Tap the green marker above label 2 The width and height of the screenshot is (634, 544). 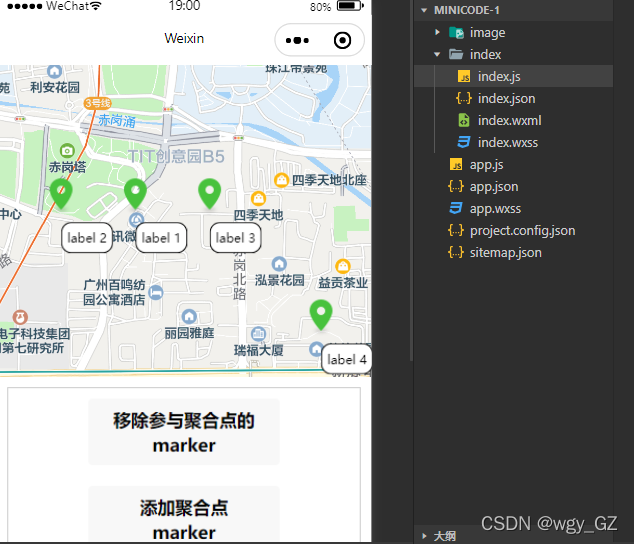tap(61, 194)
